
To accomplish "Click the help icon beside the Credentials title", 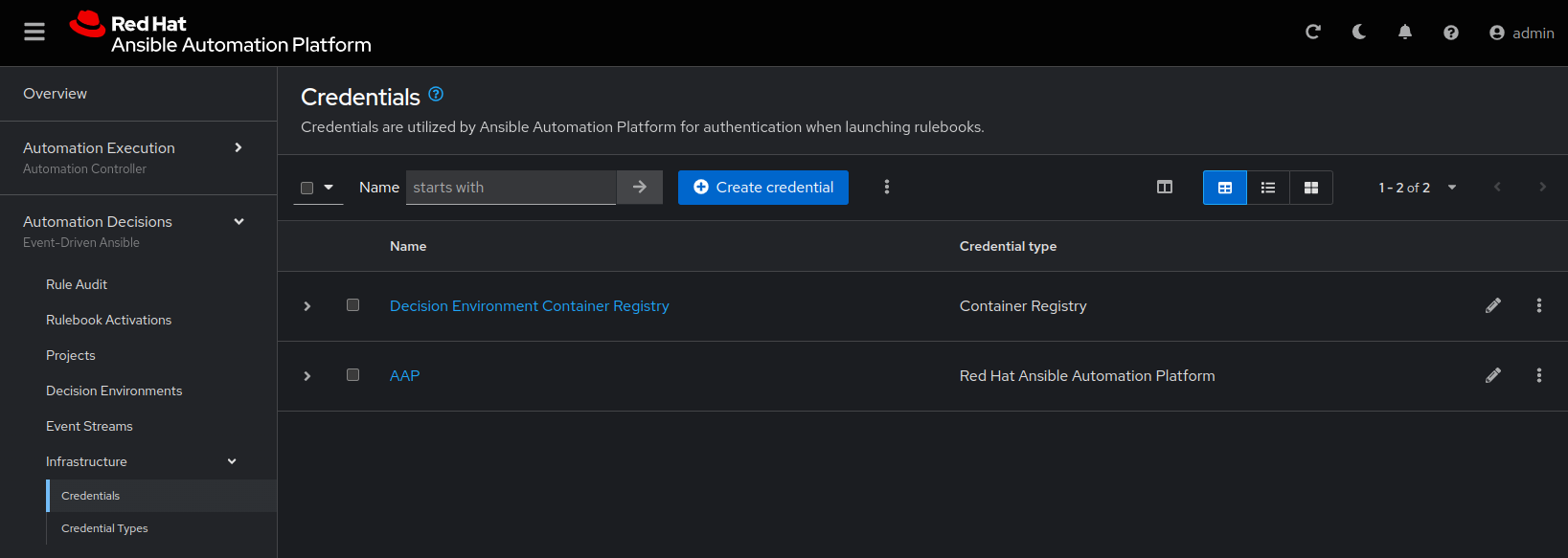I will [x=436, y=94].
